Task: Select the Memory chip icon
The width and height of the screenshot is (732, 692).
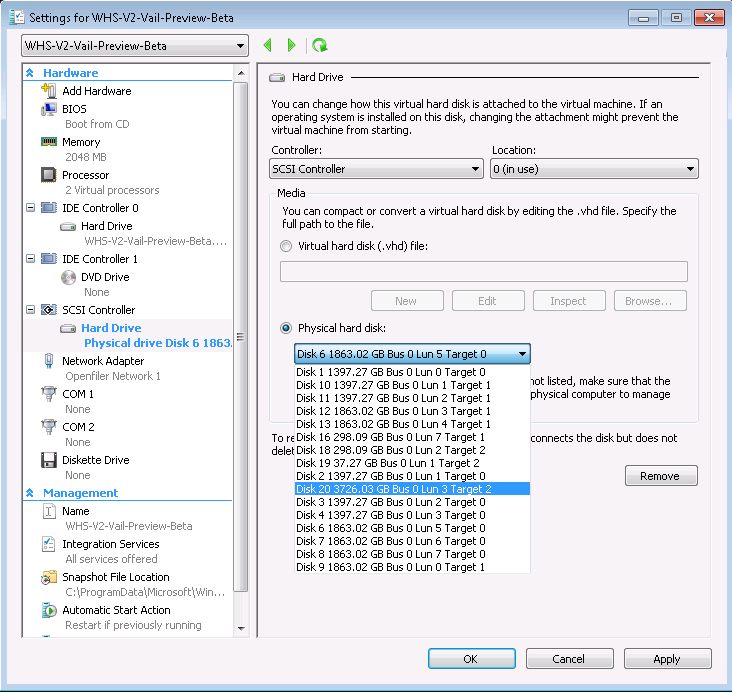Action: point(48,142)
